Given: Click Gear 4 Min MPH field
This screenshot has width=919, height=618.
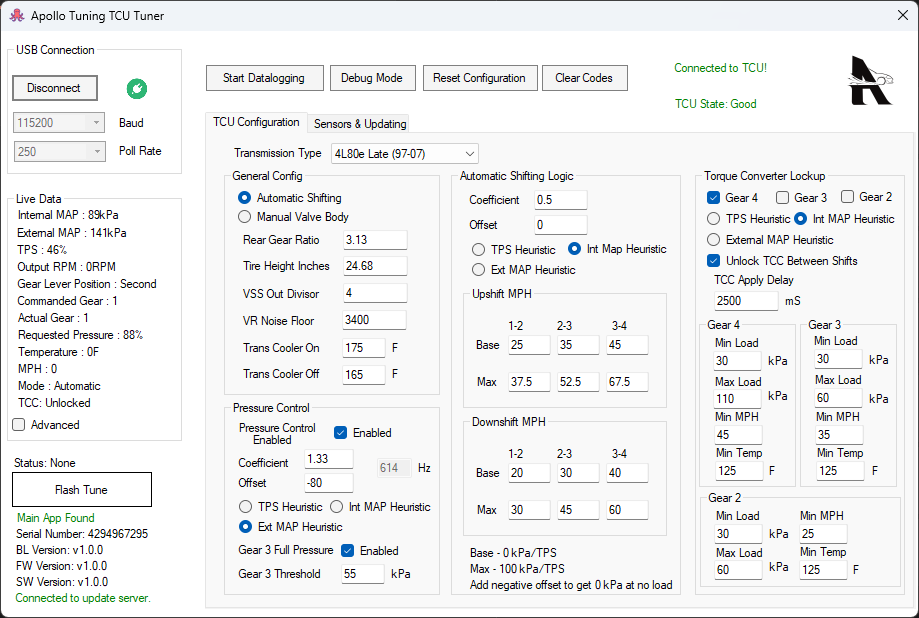Looking at the screenshot, I should (x=738, y=434).
